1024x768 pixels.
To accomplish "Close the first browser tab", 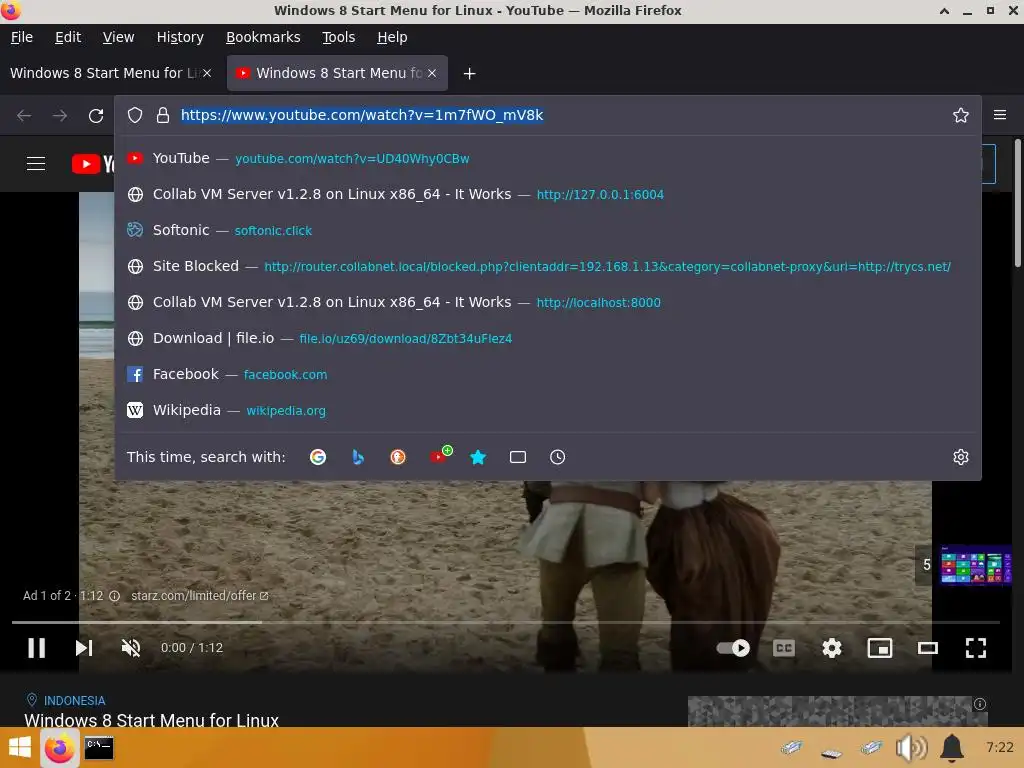I will coord(207,73).
